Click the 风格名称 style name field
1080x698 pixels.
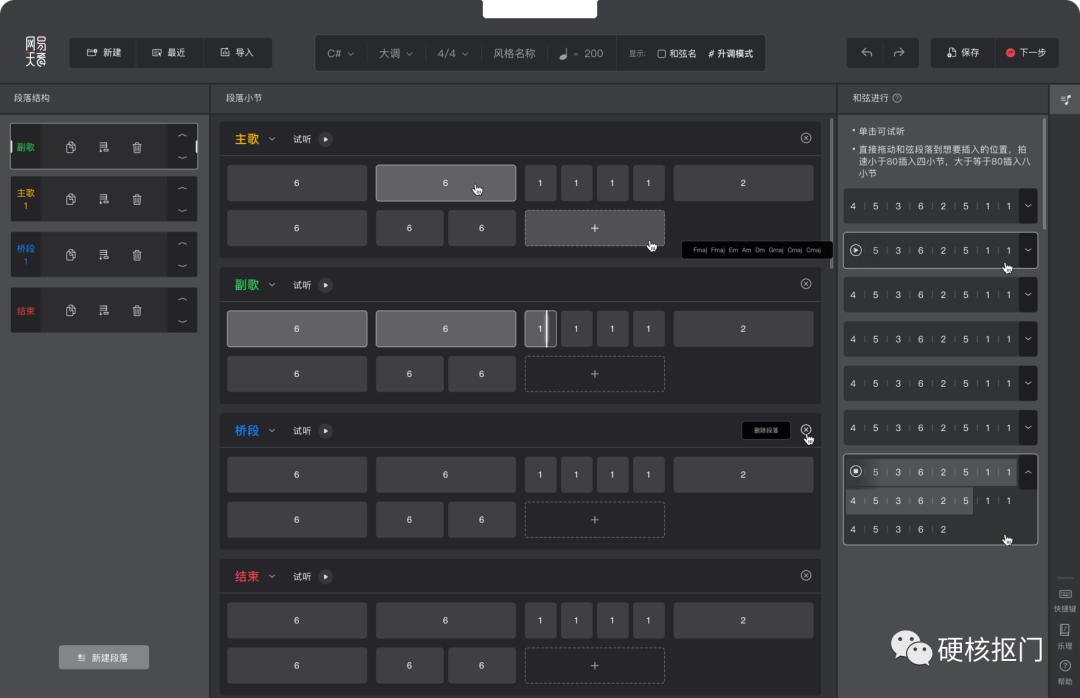[x=514, y=53]
